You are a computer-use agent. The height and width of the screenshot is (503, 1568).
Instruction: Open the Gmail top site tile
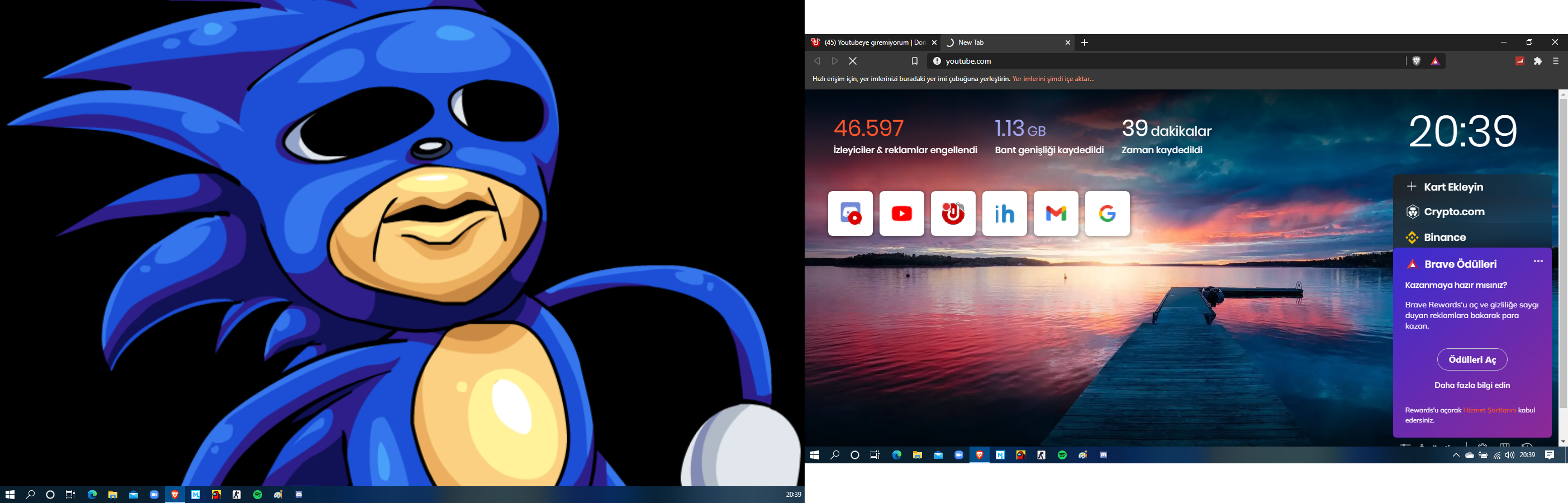[x=1056, y=213]
